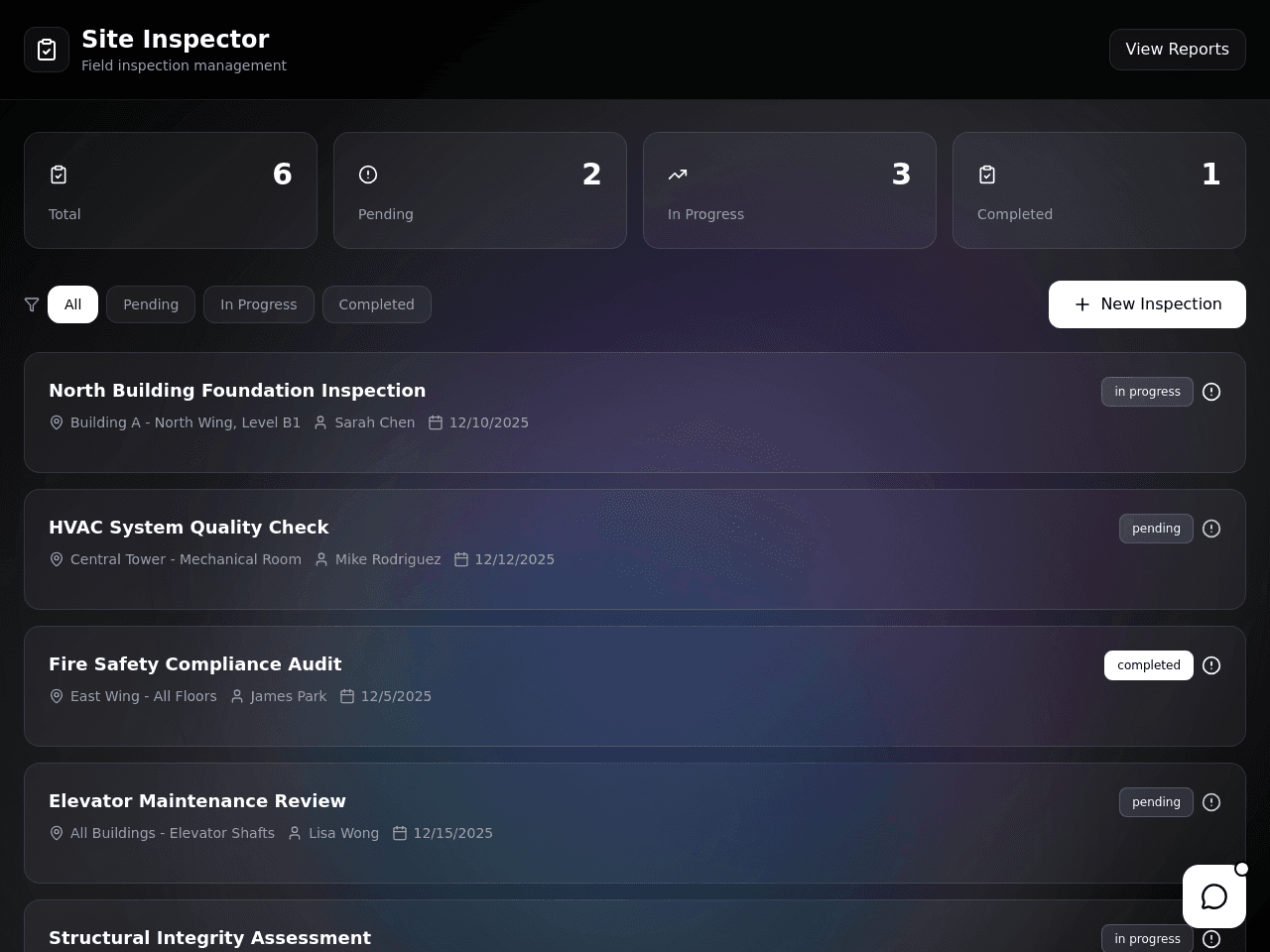Click the Completed card clipboard icon
This screenshot has height=952, width=1270.
(987, 175)
